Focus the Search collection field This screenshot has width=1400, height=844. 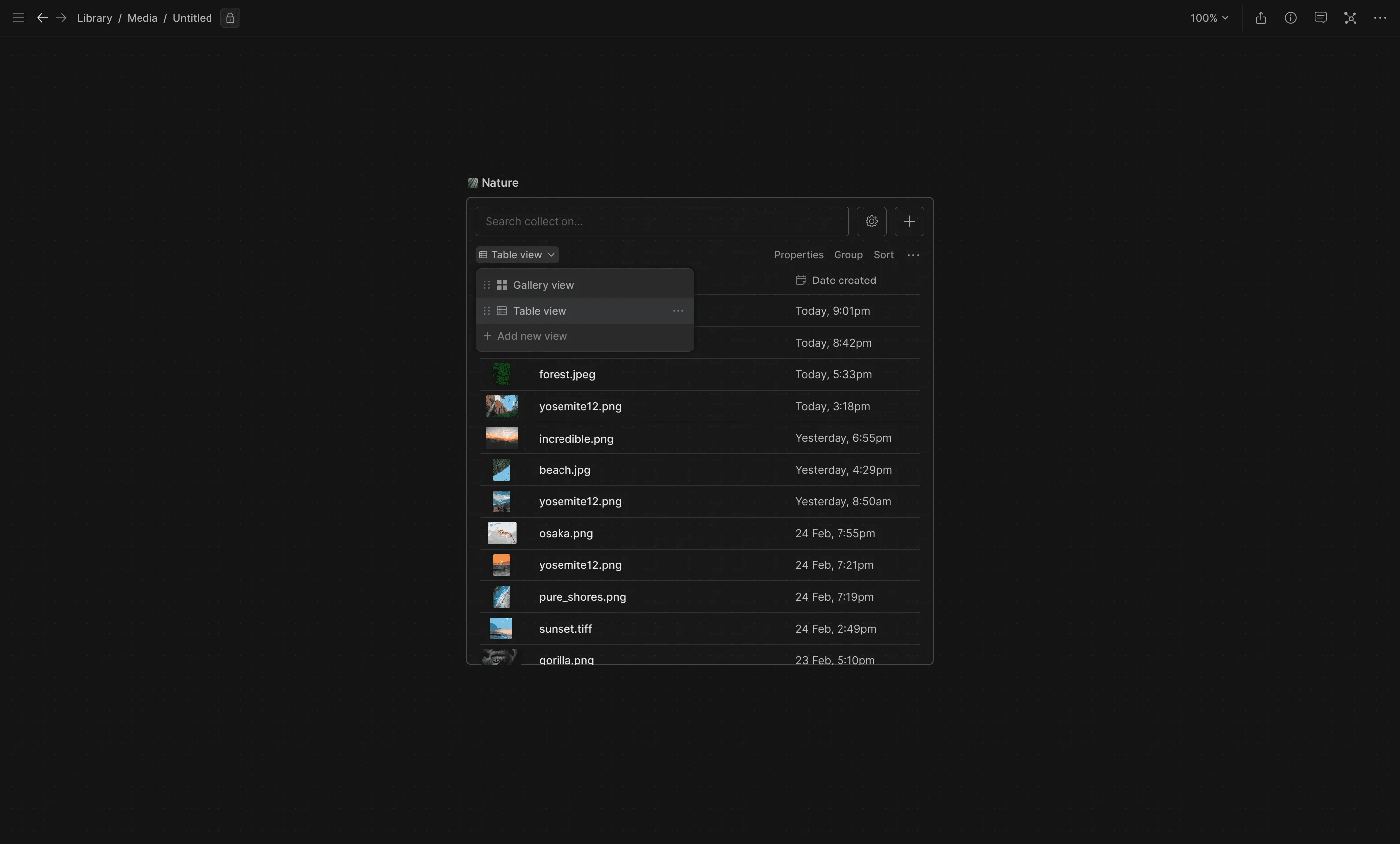click(662, 221)
